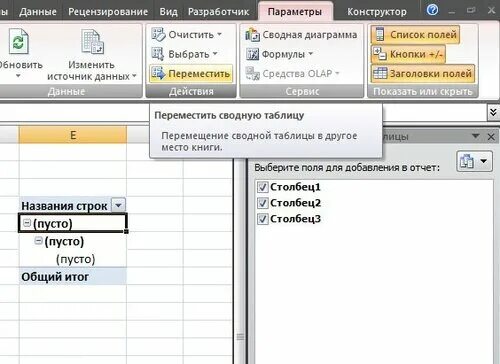
Task: Switch to the Параметры ribbon tab
Action: pos(295,12)
